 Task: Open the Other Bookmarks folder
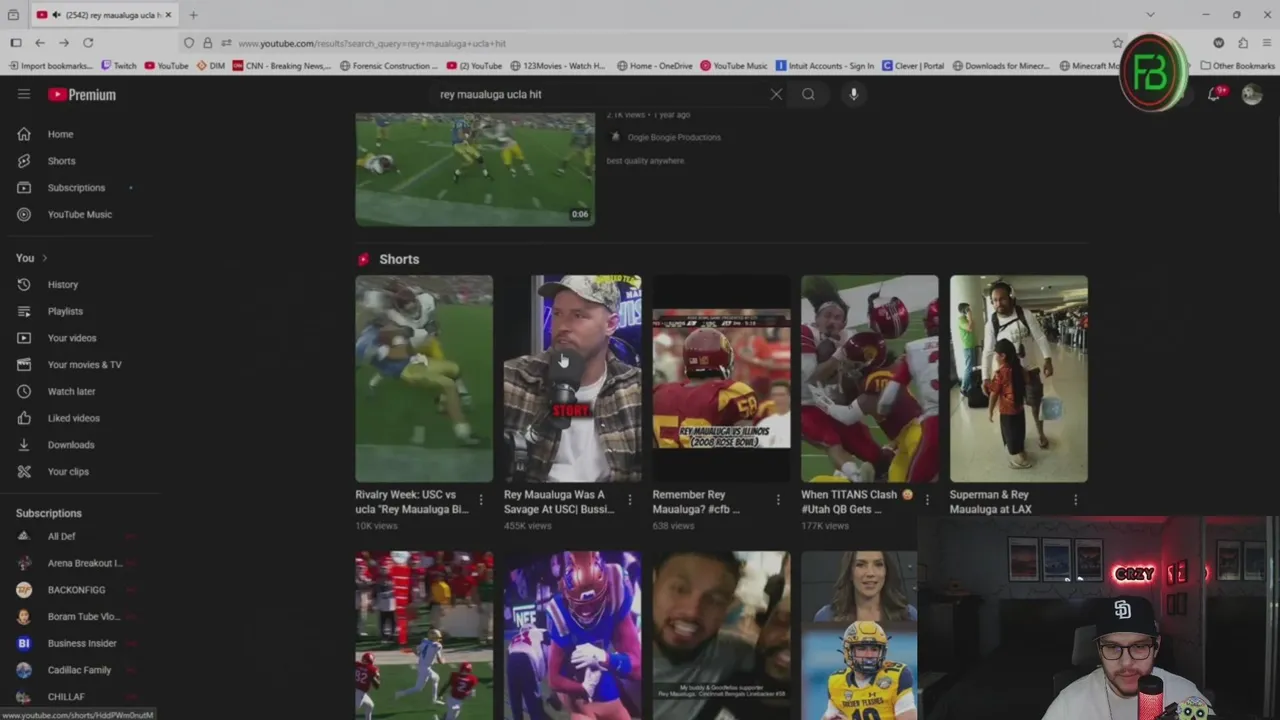click(1237, 66)
